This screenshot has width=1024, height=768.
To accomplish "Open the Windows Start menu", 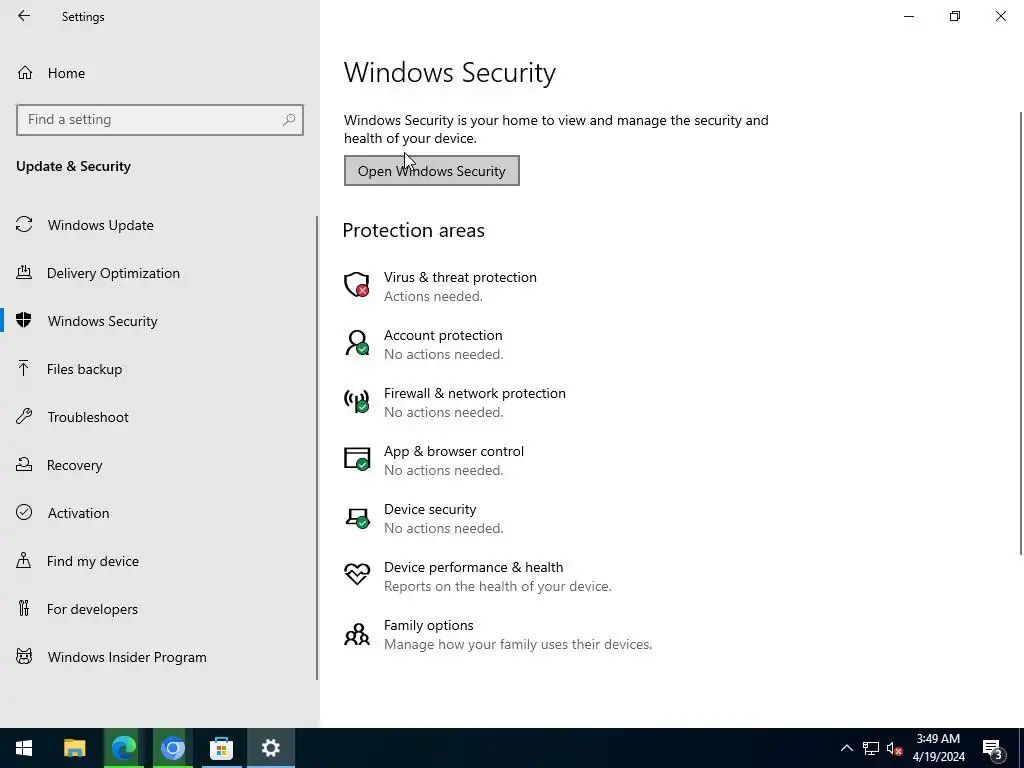I will [x=24, y=748].
